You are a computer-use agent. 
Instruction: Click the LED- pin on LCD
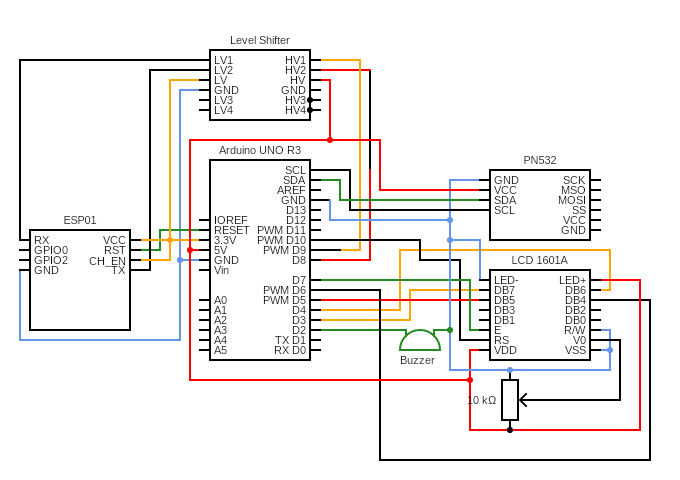(x=506, y=280)
